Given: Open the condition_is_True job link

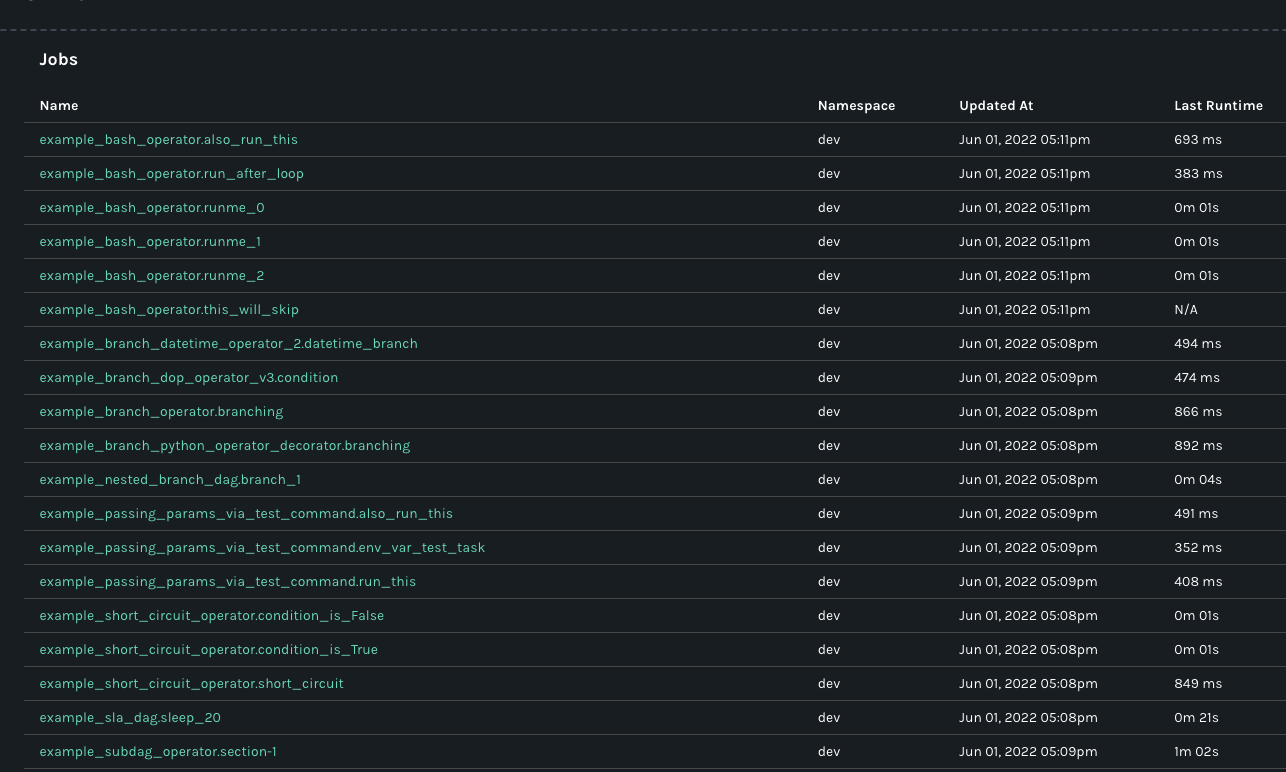Looking at the screenshot, I should tap(208, 649).
